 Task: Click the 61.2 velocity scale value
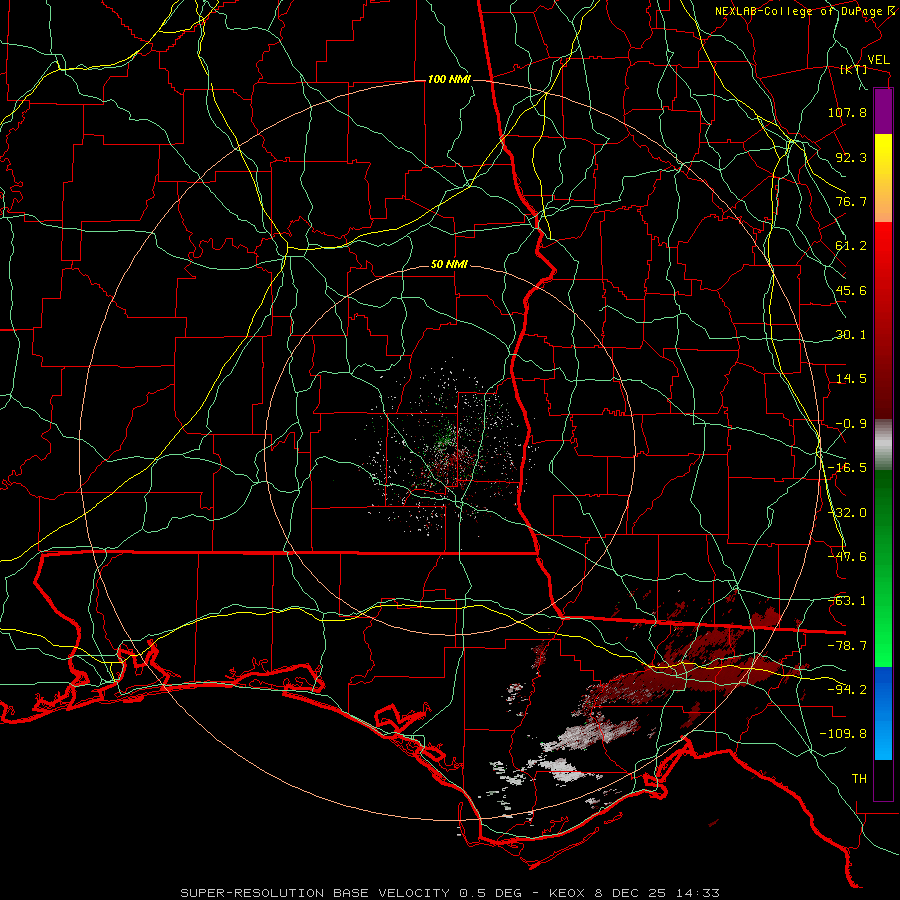[x=851, y=246]
